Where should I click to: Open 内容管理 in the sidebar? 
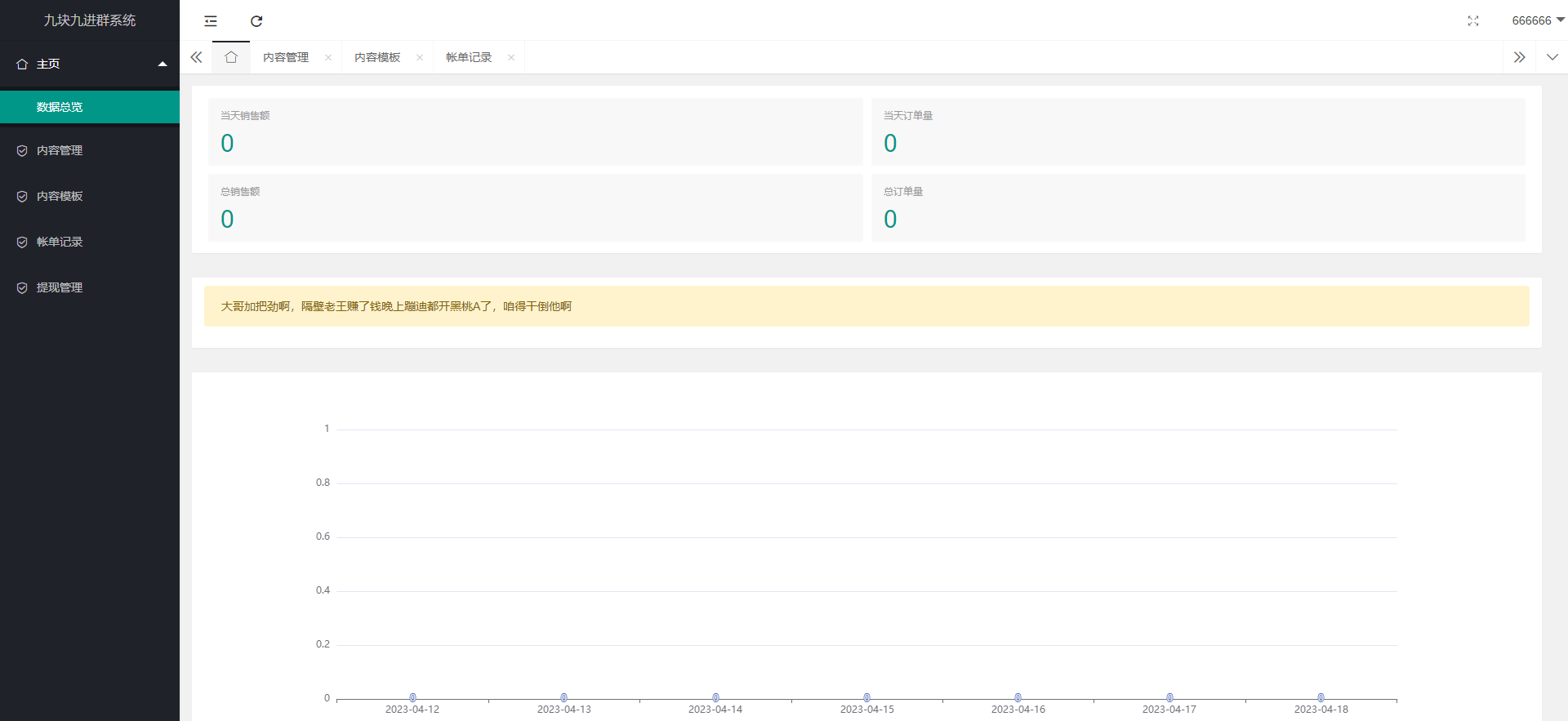tap(90, 150)
